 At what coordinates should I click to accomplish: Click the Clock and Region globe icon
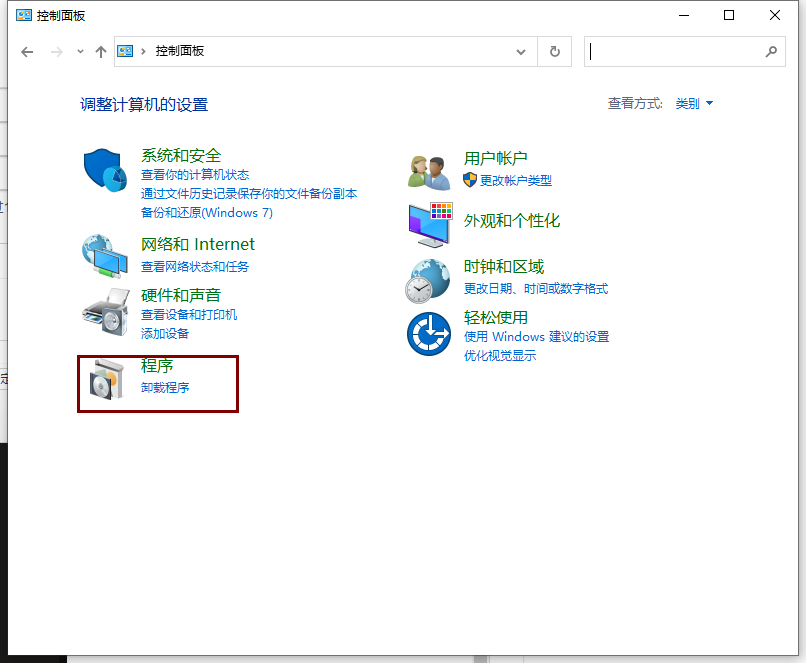[x=429, y=280]
